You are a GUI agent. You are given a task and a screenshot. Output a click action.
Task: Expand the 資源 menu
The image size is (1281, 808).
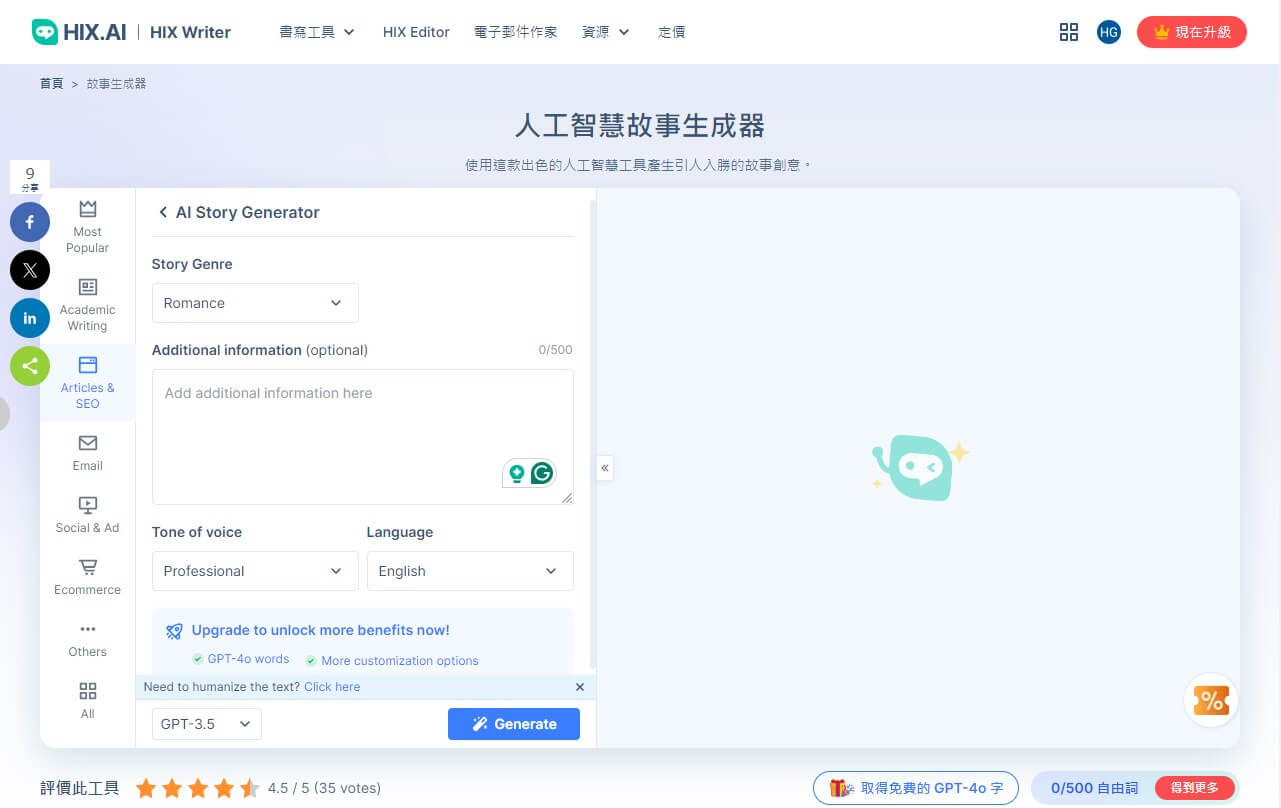click(606, 32)
